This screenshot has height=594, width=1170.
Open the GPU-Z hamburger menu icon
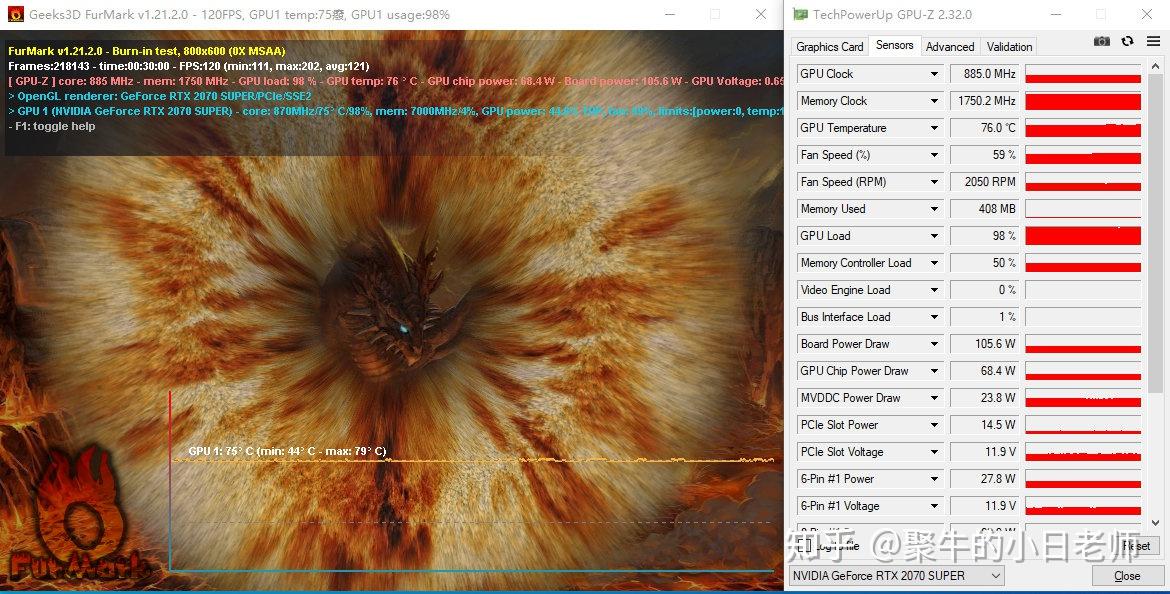click(1154, 42)
